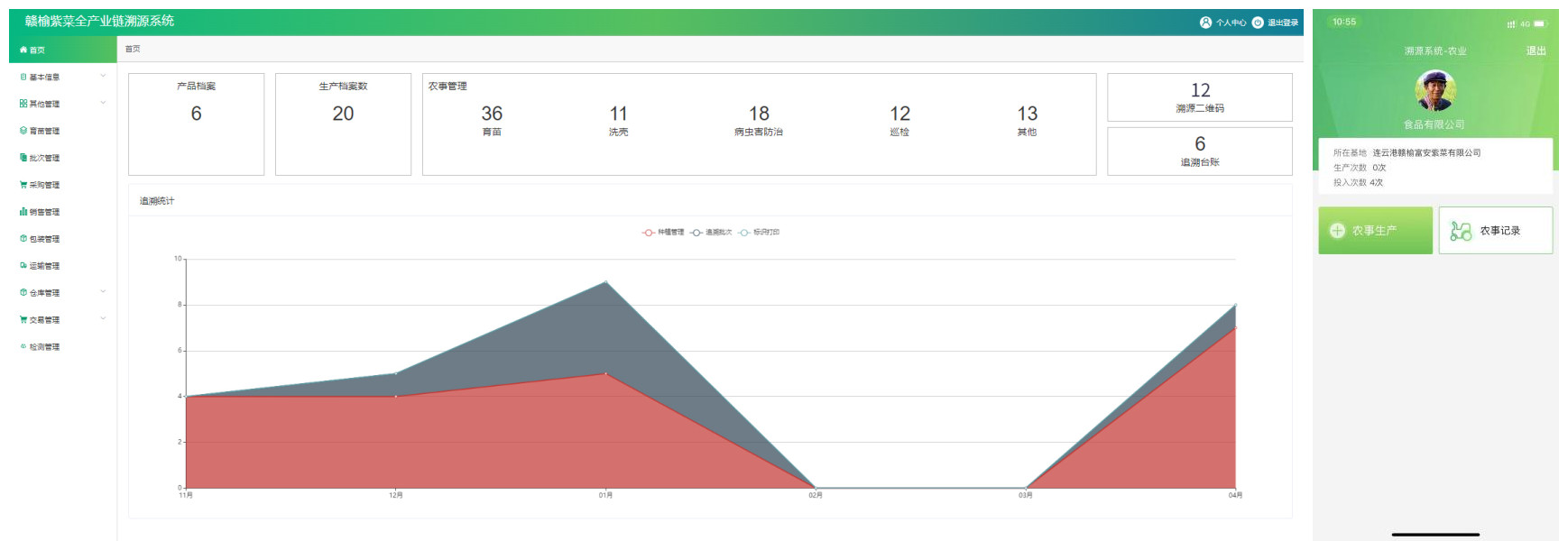Click the 退出登录 power icon
The height and width of the screenshot is (550, 1568).
1258,23
